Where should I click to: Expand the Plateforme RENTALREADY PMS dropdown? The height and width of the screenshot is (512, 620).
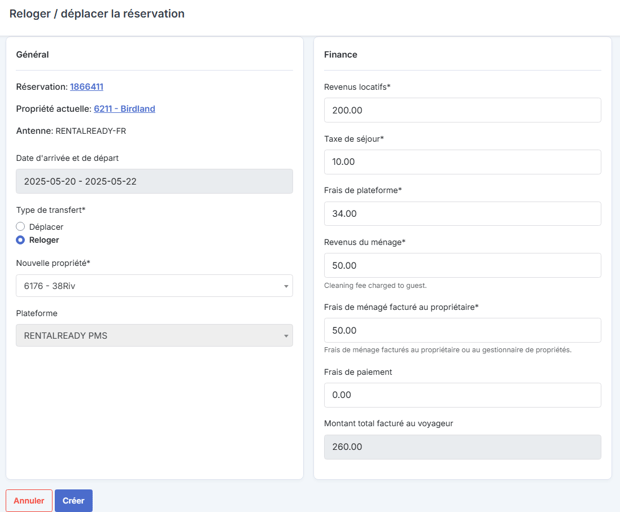point(154,336)
